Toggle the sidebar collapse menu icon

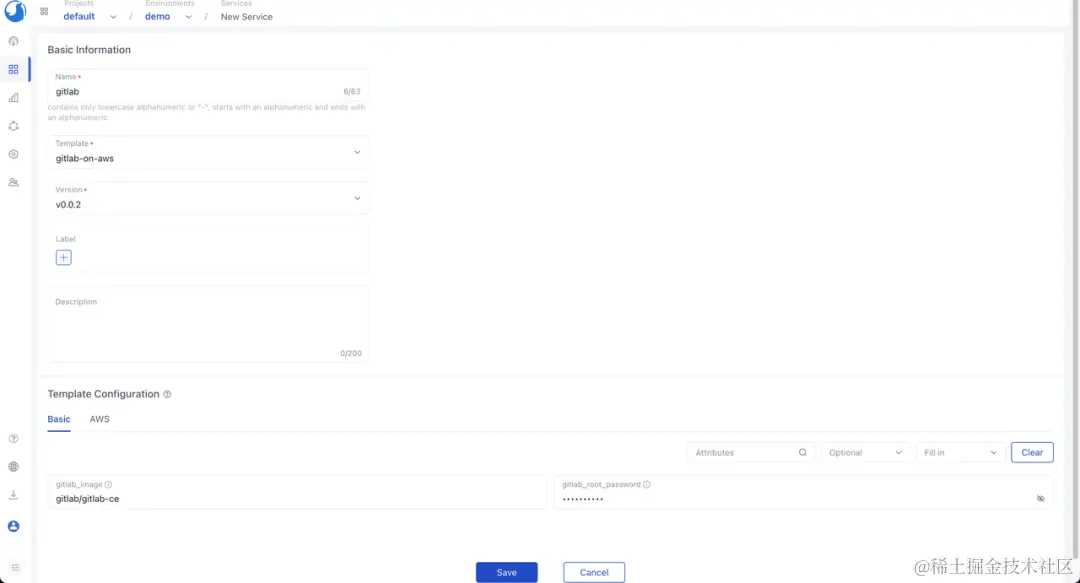click(15, 568)
